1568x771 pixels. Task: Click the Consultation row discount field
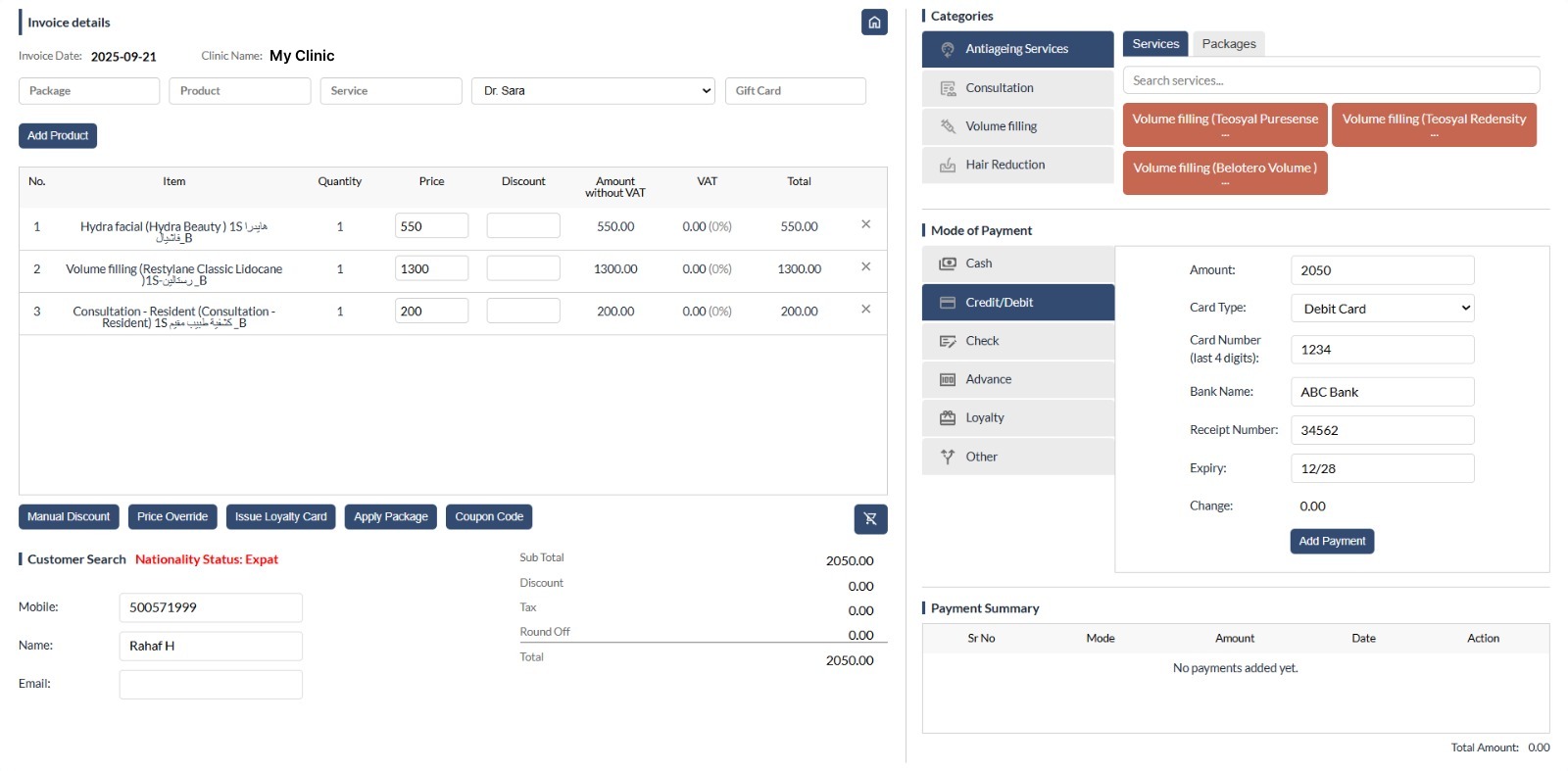click(x=523, y=311)
